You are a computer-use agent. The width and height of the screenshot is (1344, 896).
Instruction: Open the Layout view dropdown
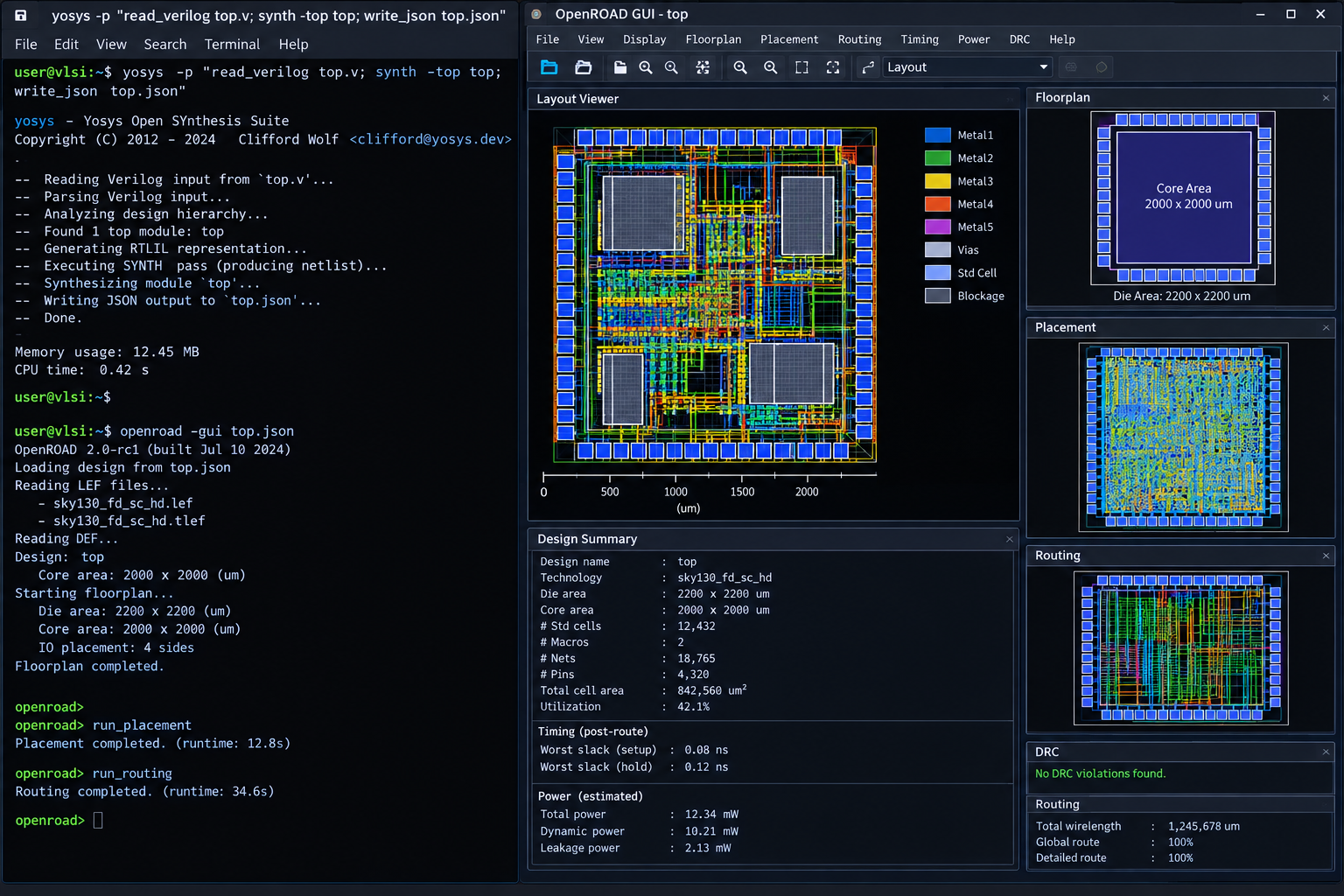pos(966,67)
